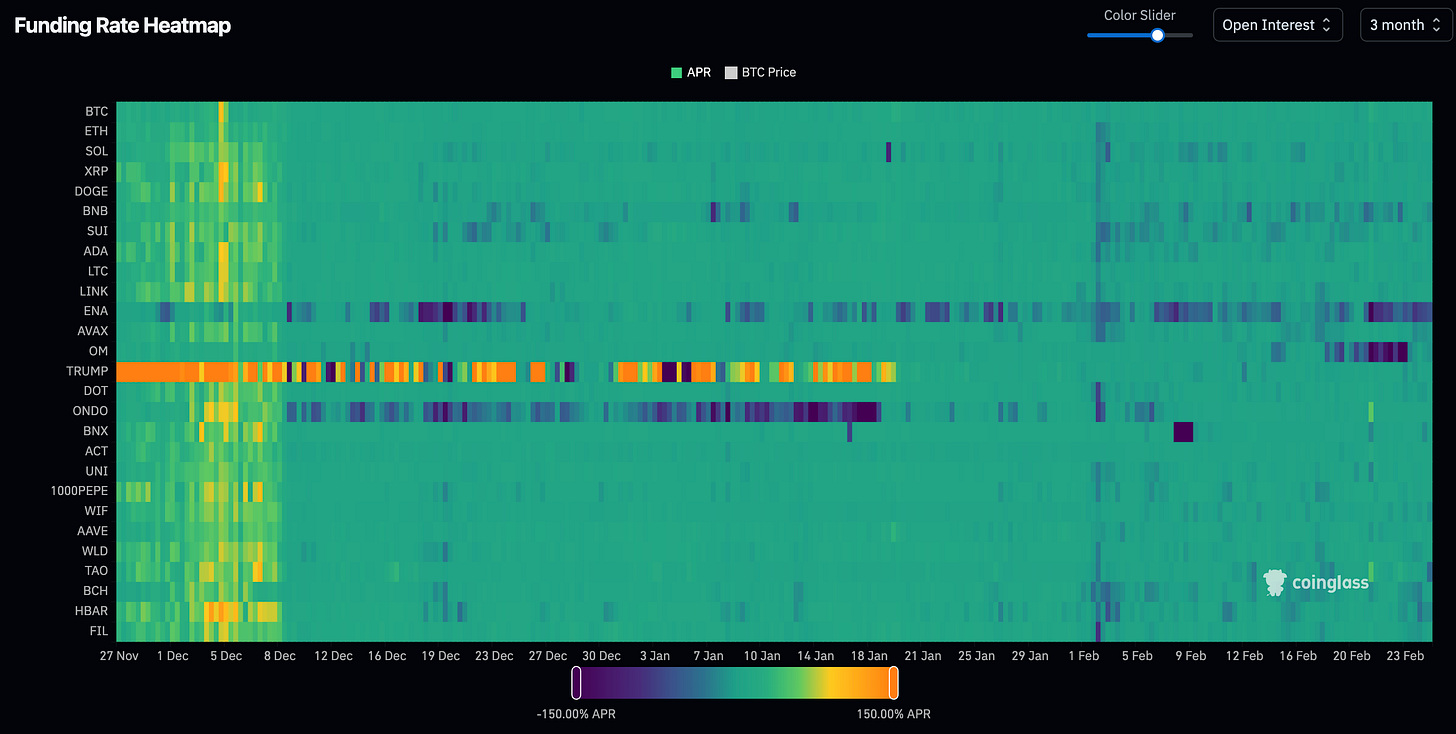Open the Open Interest dropdown
1456x734 pixels.
click(1278, 25)
